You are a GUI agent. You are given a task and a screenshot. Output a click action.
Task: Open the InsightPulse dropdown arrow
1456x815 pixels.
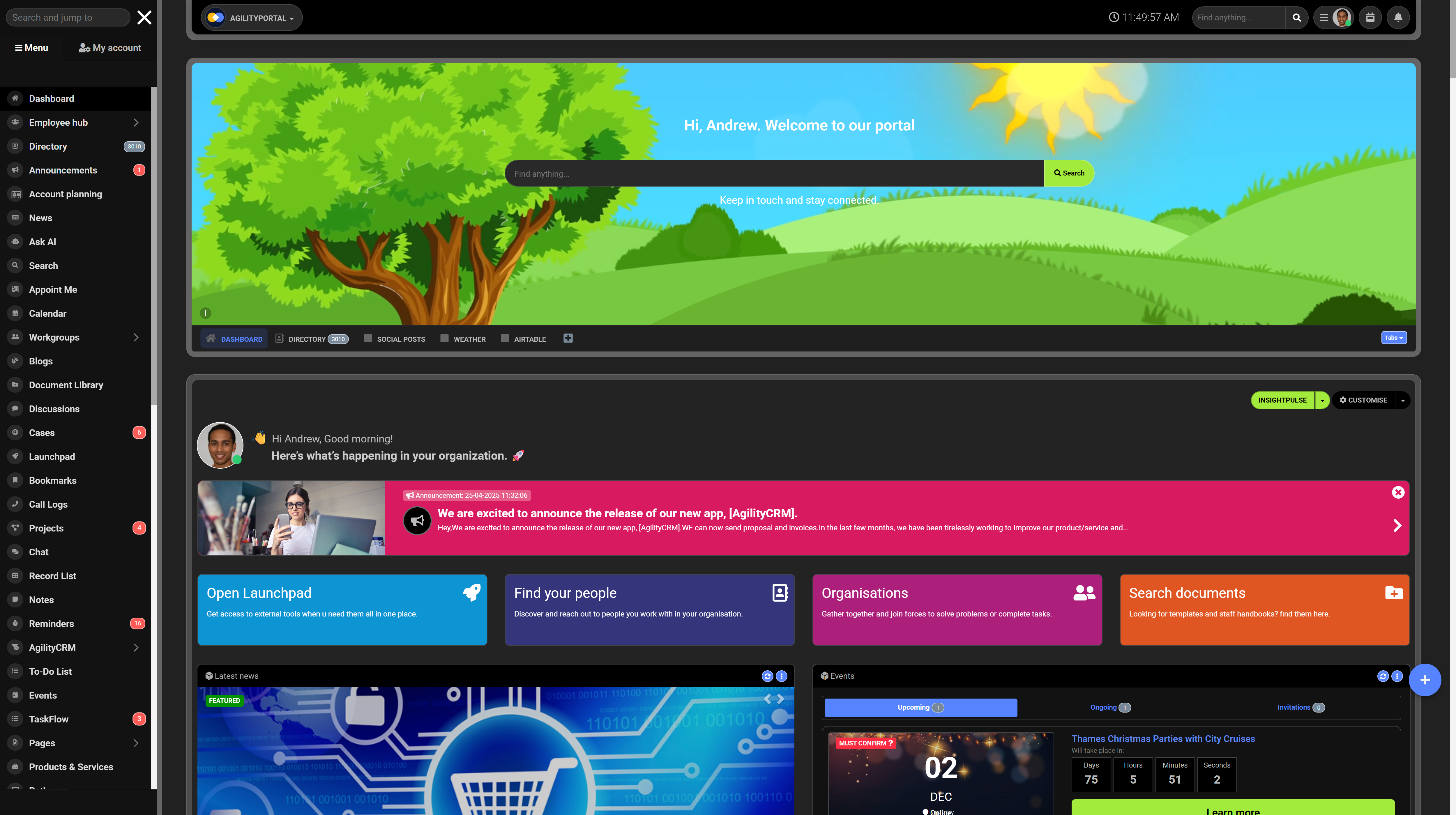[x=1322, y=401]
